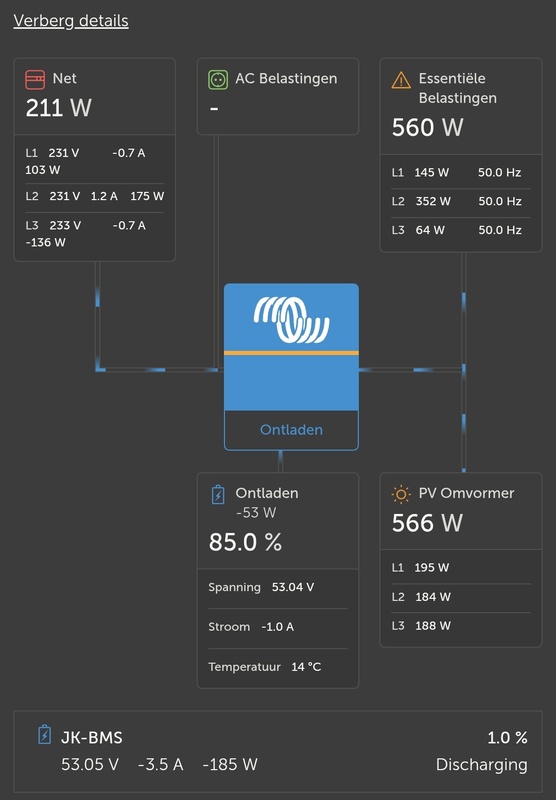Select the 'Temperatuur 14 °C' row
The width and height of the screenshot is (556, 800).
278,667
